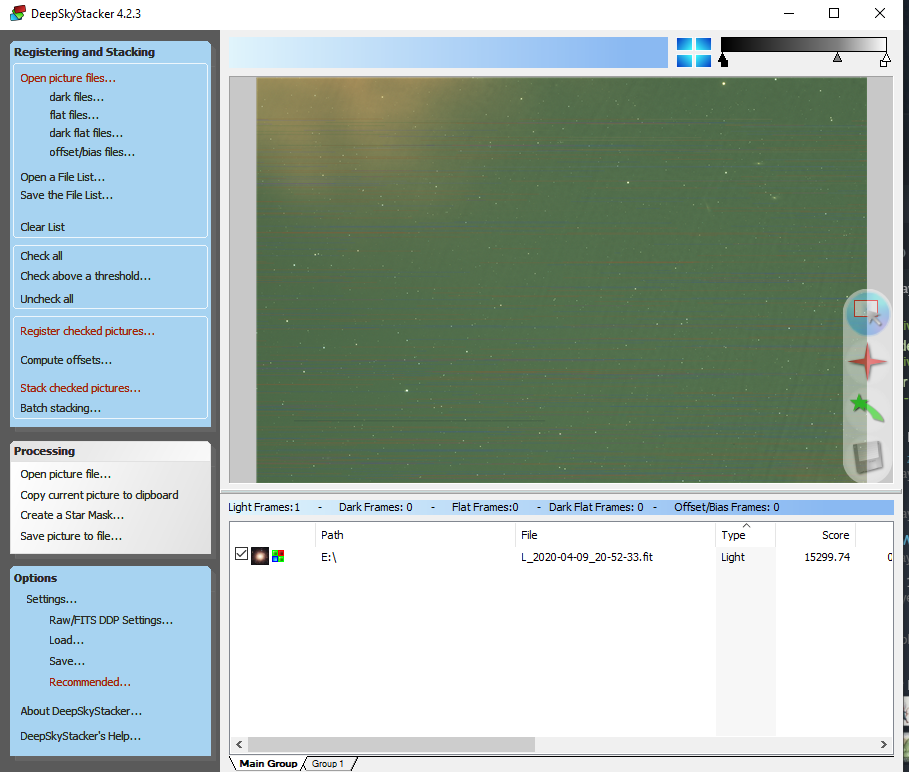Open DeepSkyStacker's Help

click(81, 736)
